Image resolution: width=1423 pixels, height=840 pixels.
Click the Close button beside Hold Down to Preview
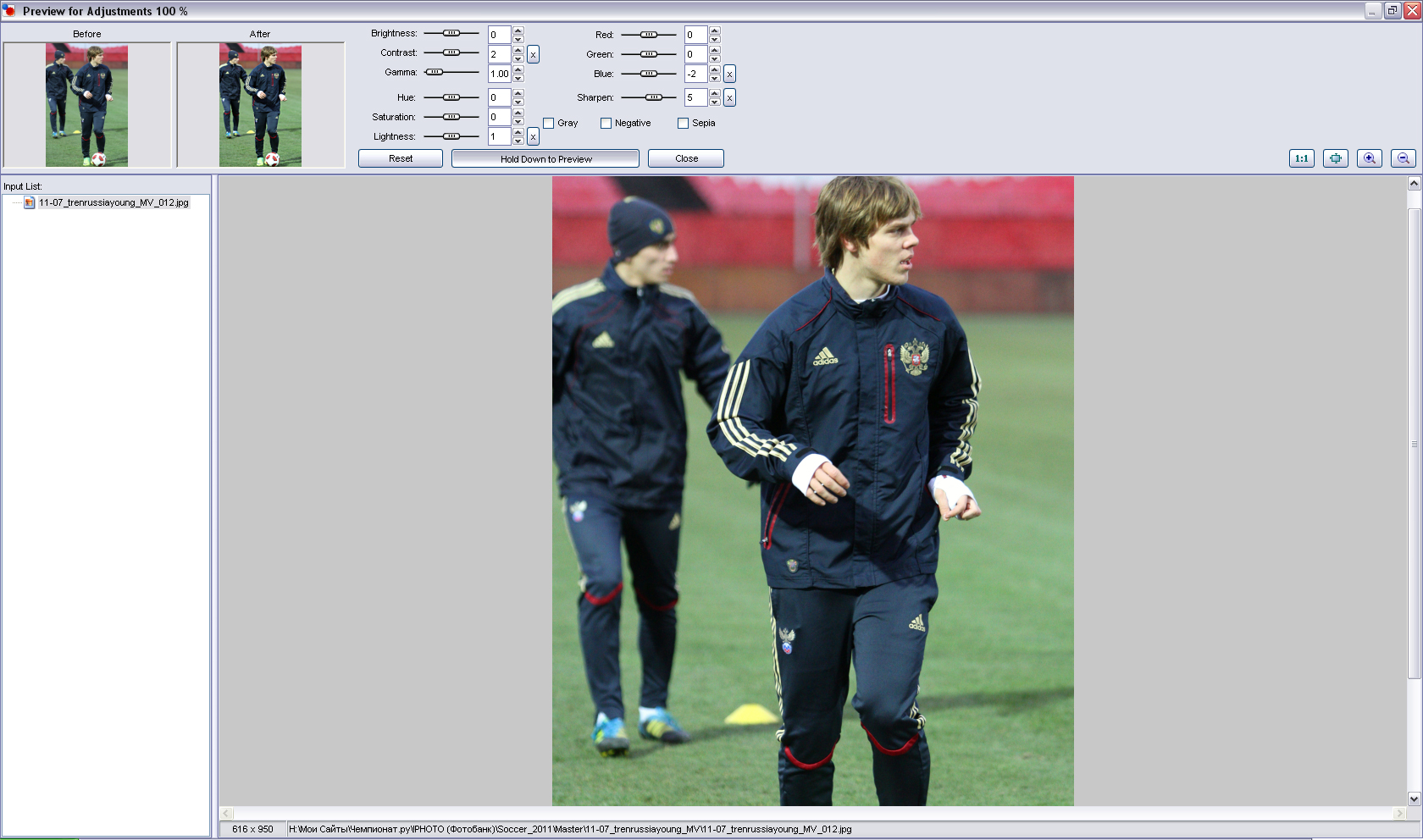pyautogui.click(x=686, y=158)
